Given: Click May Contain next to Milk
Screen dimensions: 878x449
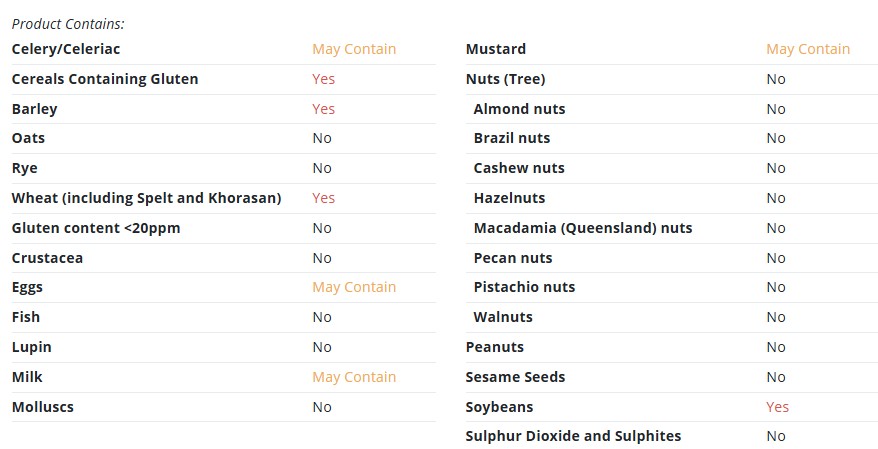Looking at the screenshot, I should pos(354,377).
